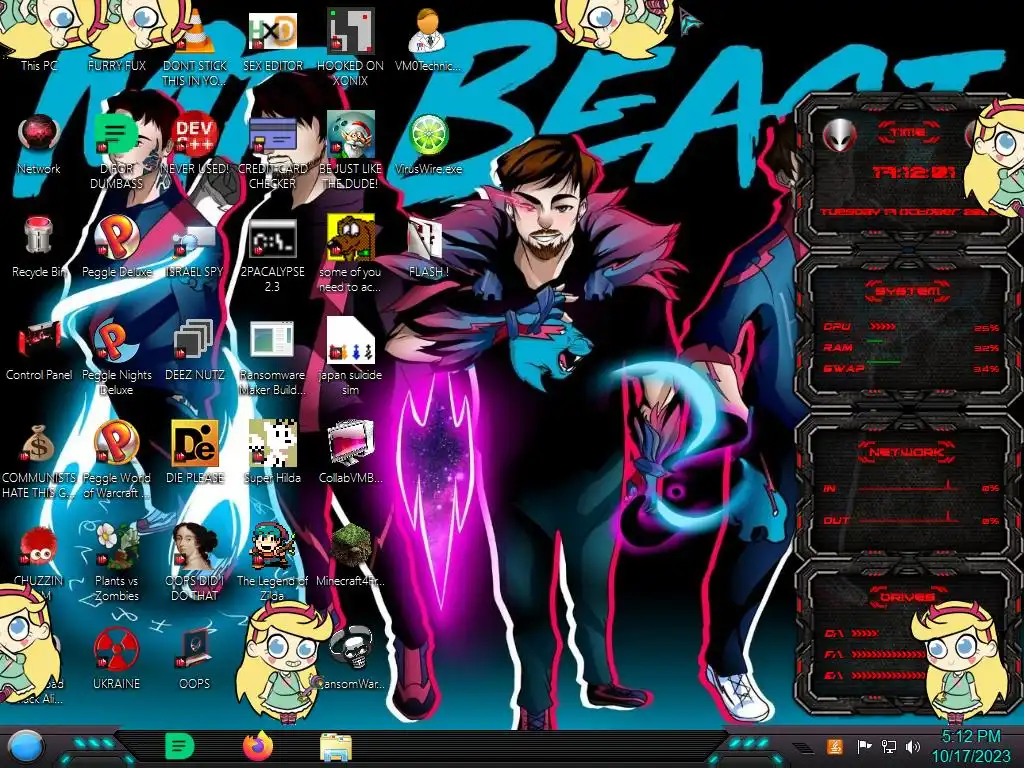Click the volume speaker tray icon
This screenshot has height=768, width=1024.
pyautogui.click(x=913, y=747)
